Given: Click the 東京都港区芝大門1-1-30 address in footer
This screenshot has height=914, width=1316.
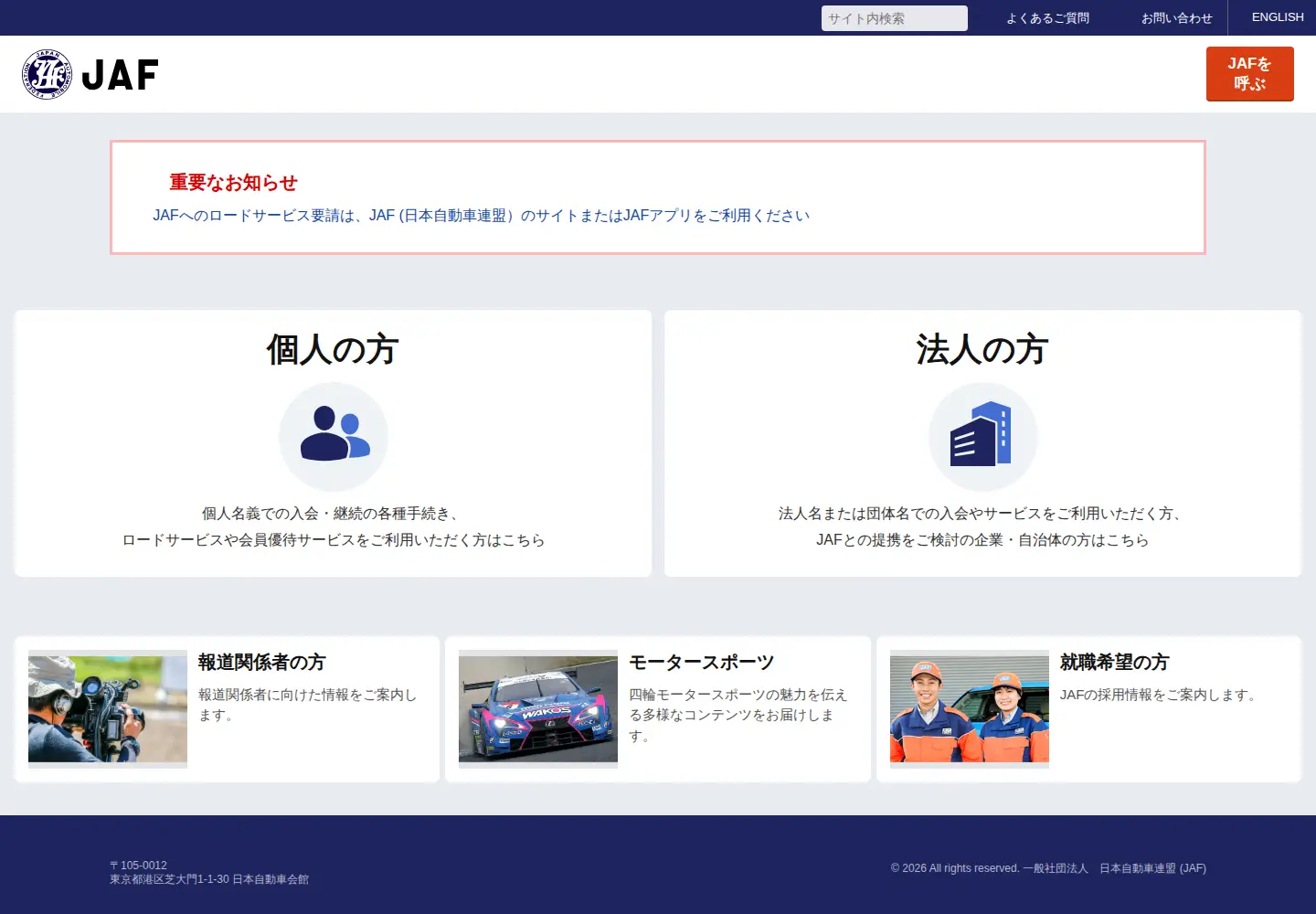Looking at the screenshot, I should click(209, 879).
